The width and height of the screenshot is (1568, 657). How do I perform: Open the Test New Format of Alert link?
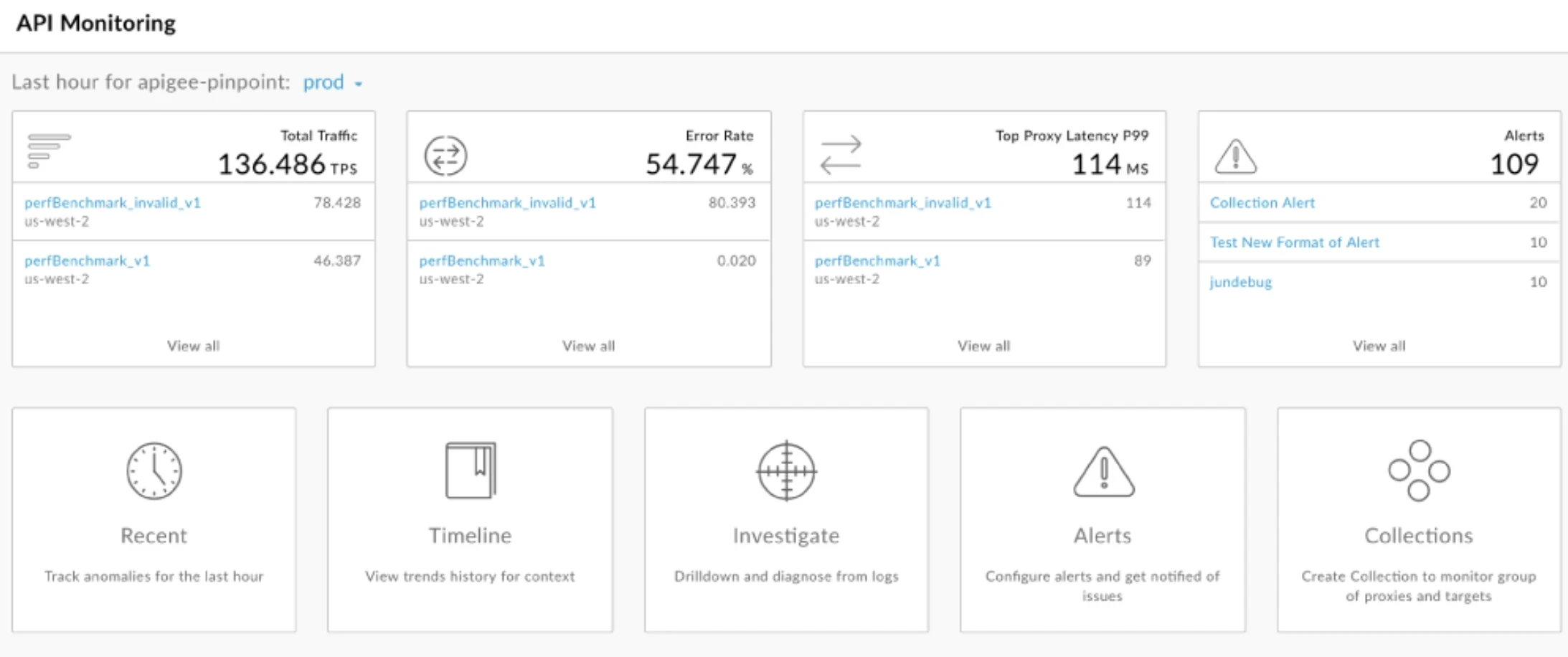(1295, 242)
